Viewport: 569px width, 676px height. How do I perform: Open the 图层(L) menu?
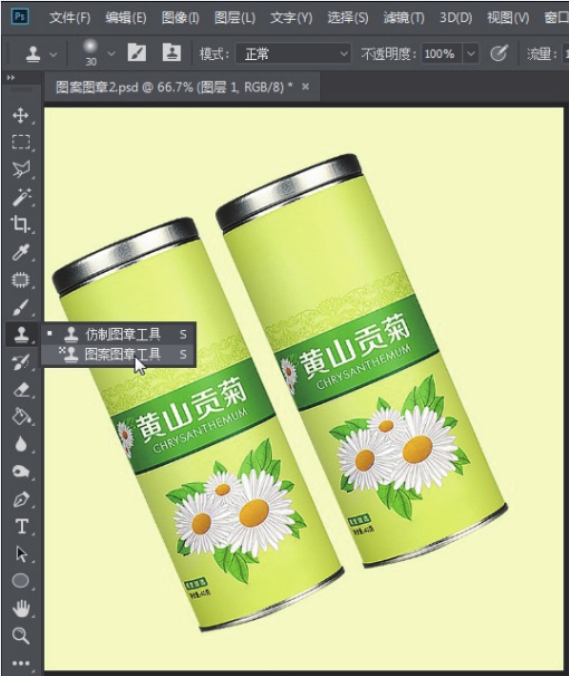(235, 18)
